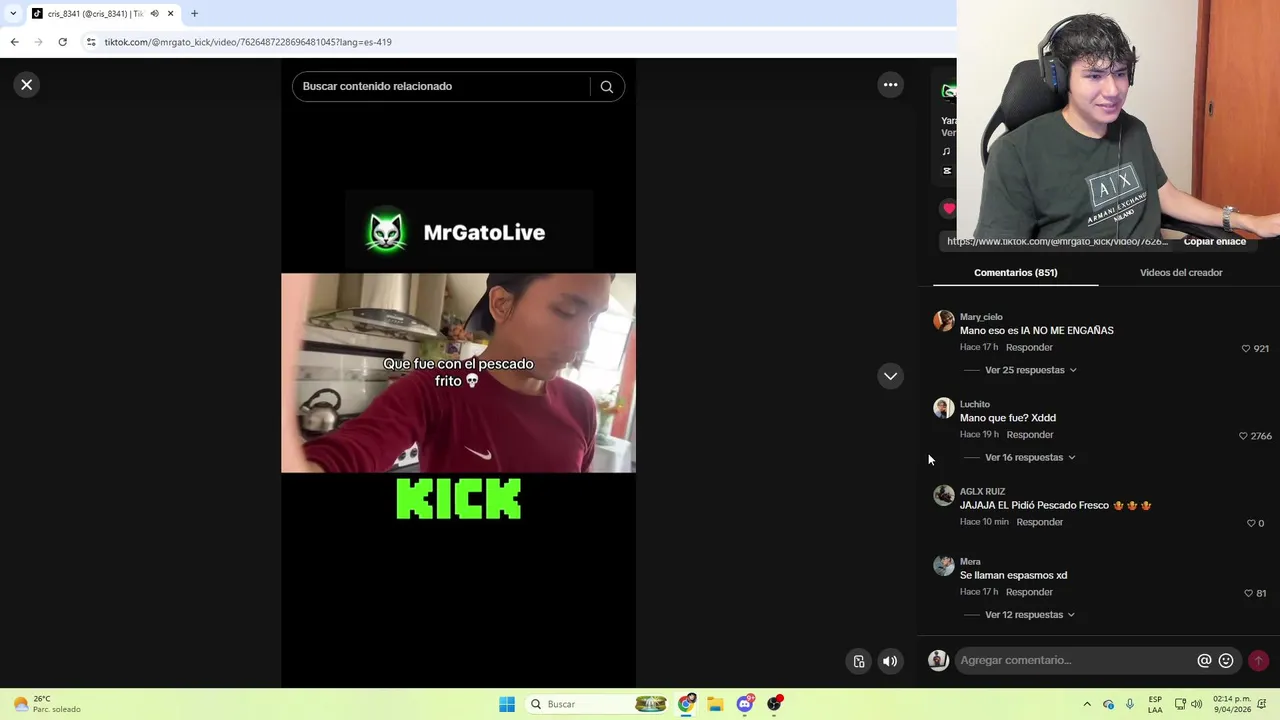The width and height of the screenshot is (1280, 720).
Task: Expand Ver 12 respuestas
Action: tap(1030, 615)
